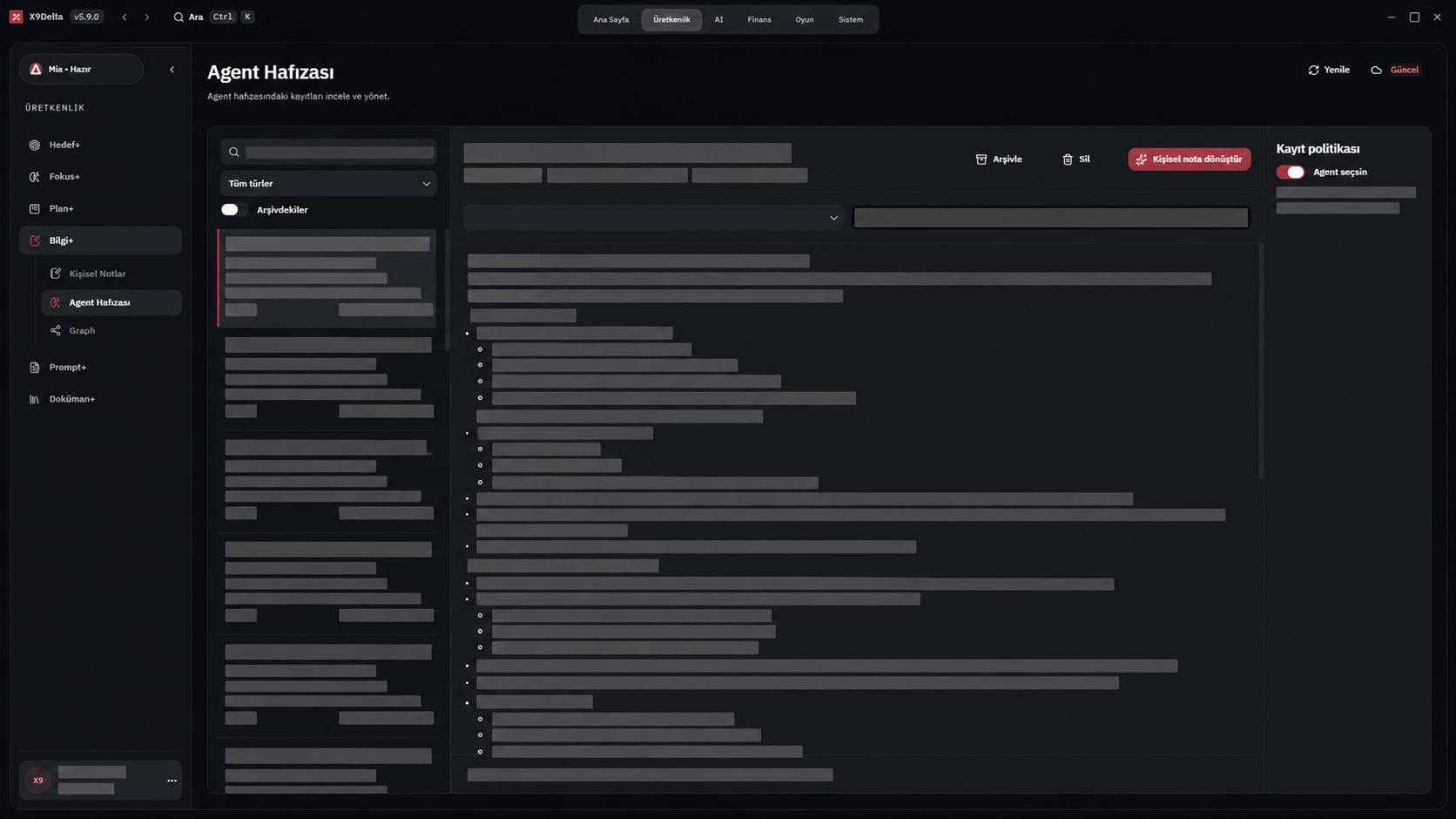
Task: Open the user account three-dot menu
Action: tap(172, 781)
